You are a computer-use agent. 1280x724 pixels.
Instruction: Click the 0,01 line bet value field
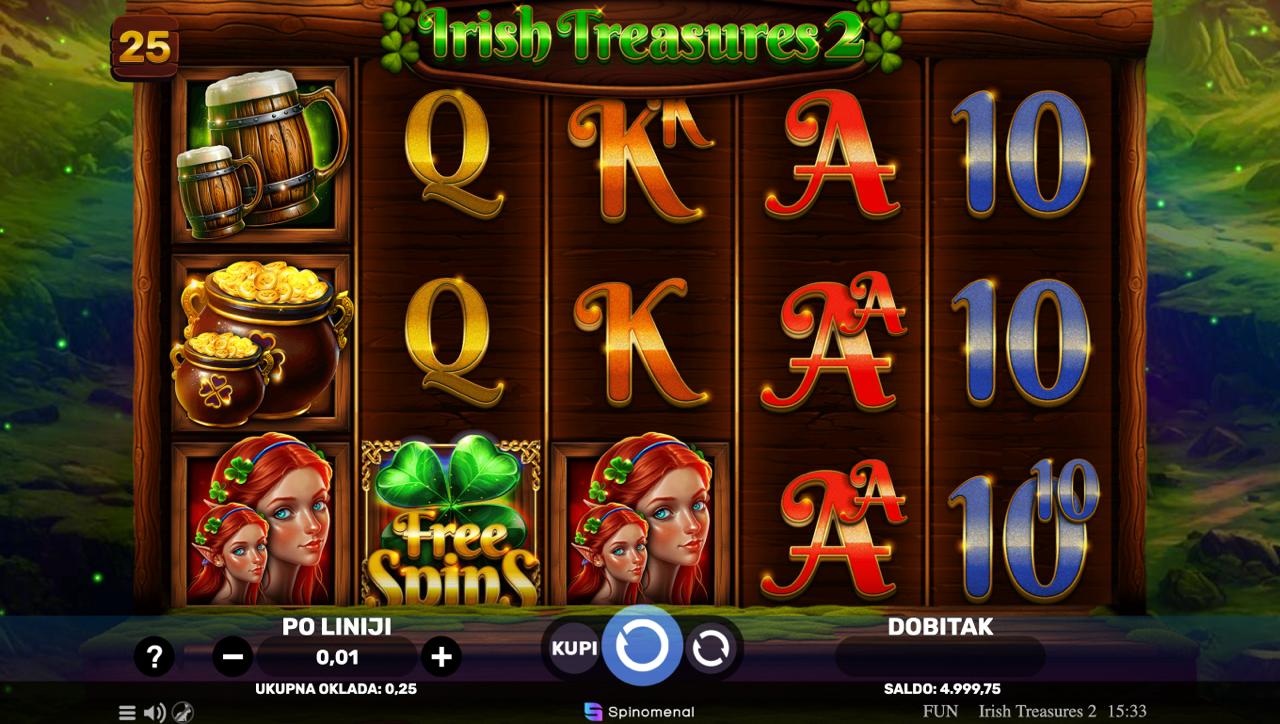[337, 657]
